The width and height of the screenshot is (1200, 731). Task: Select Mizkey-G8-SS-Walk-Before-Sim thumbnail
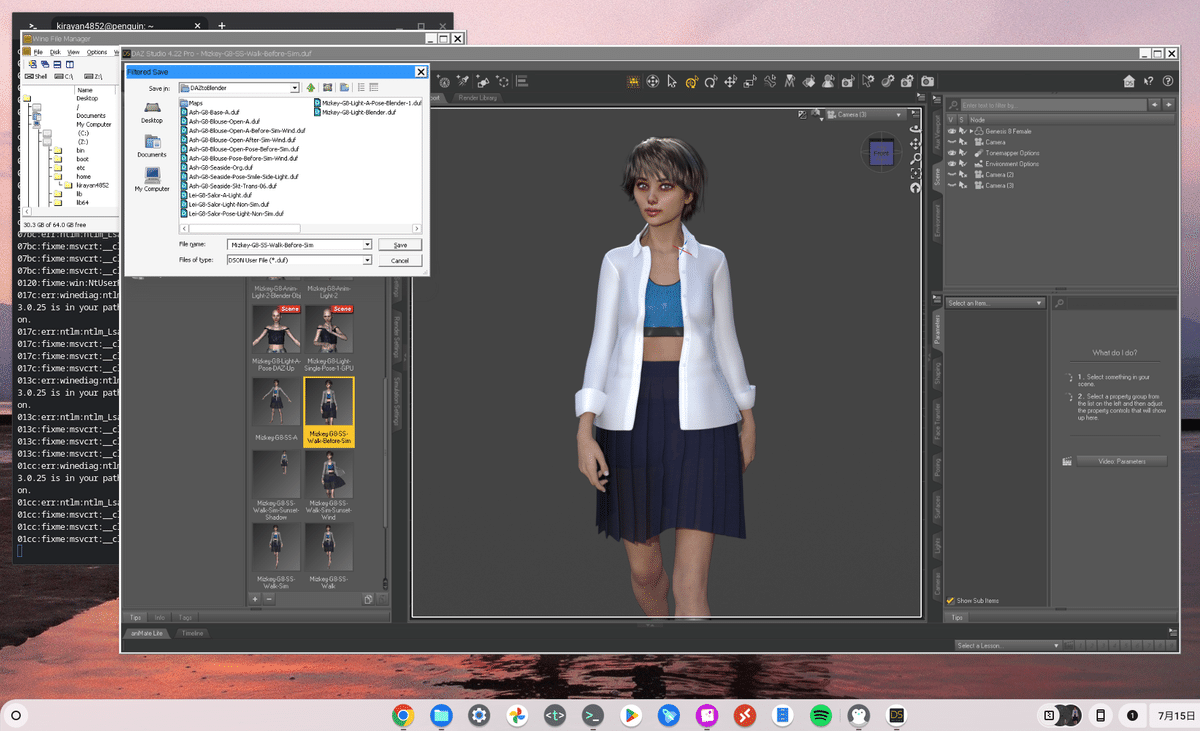tap(329, 412)
